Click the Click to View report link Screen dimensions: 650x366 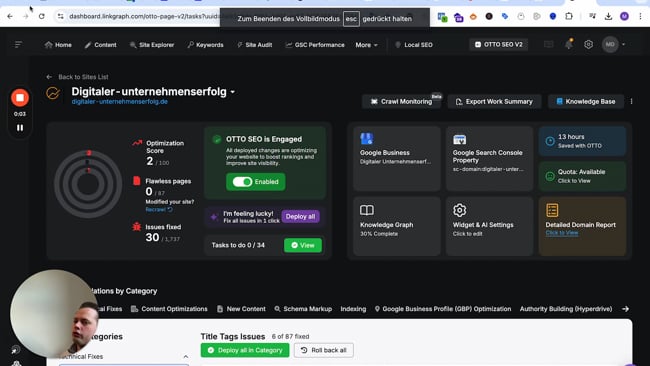562,233
